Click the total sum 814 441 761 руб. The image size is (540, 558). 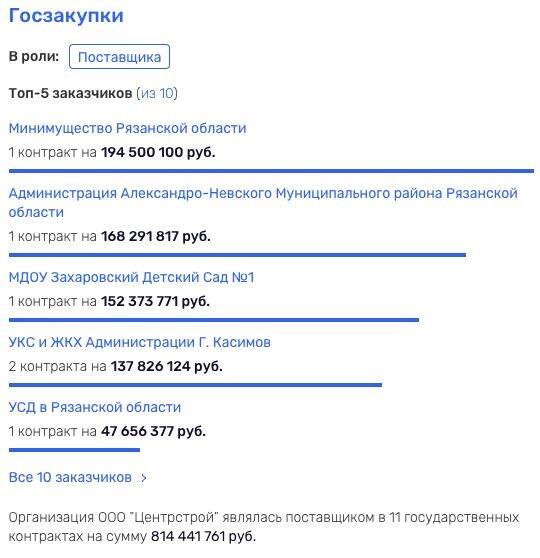pos(204,536)
